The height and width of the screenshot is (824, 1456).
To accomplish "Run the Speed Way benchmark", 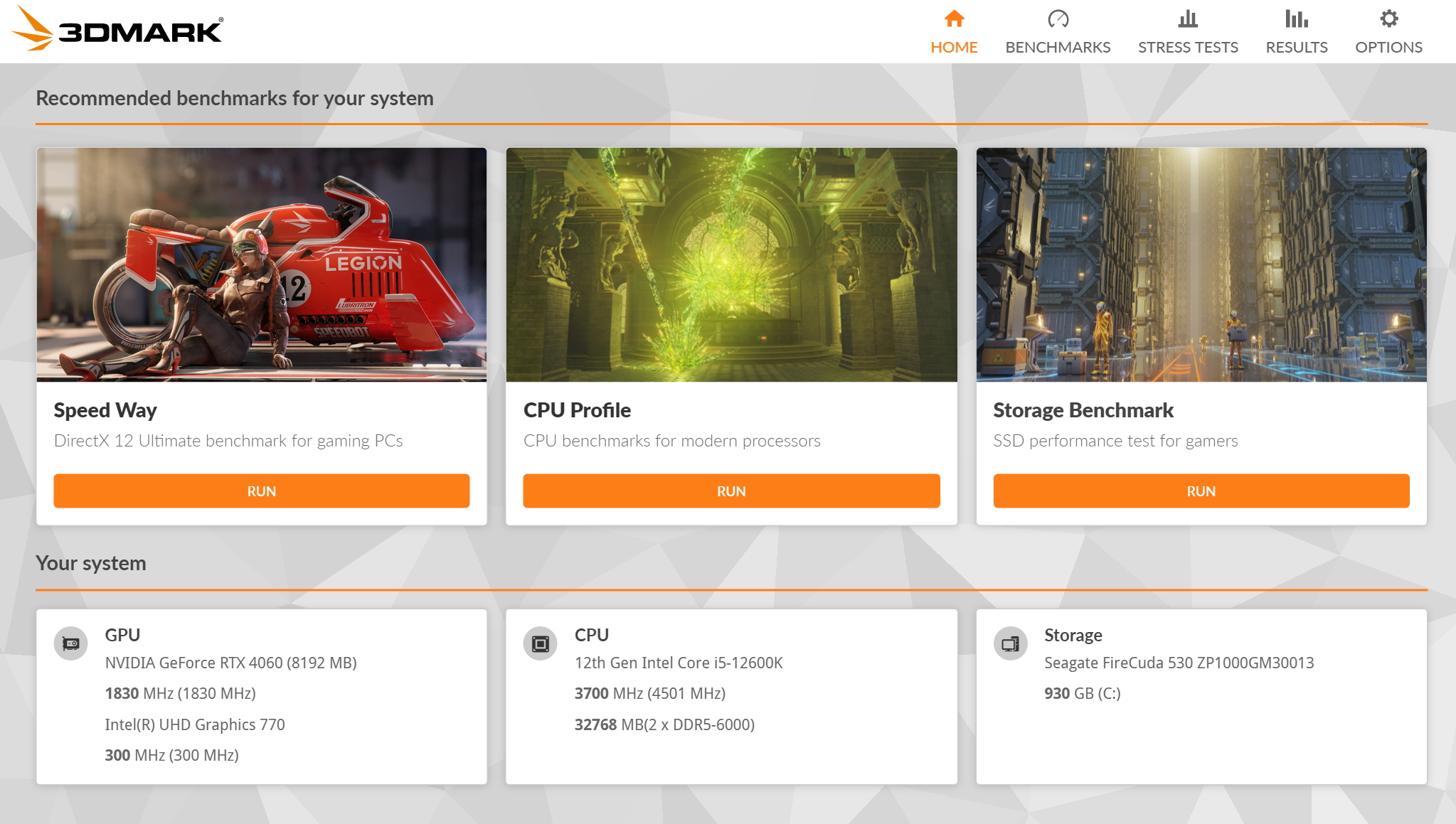I will (262, 491).
